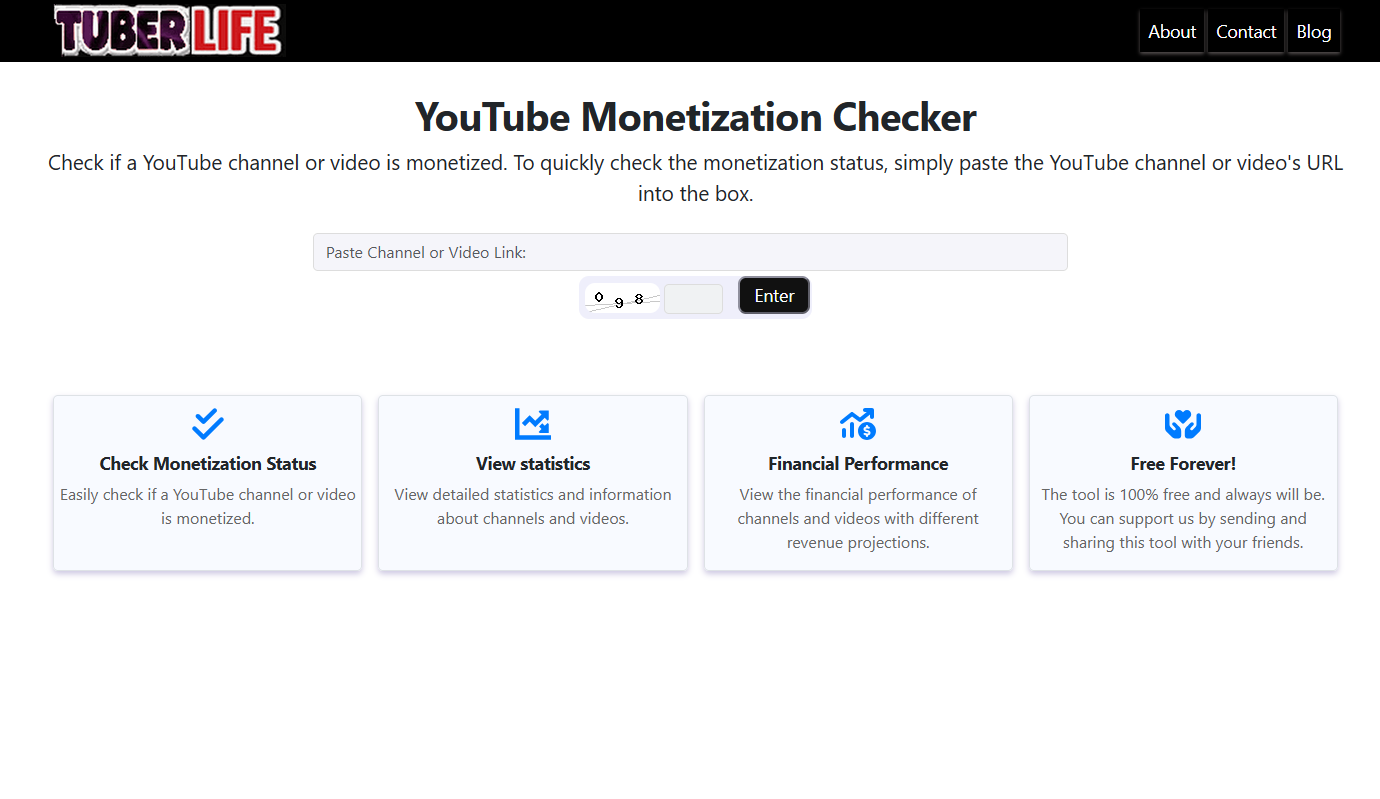Viewport: 1380px width, 799px height.
Task: Click the Financial Performance dollar chart icon
Action: pos(858,424)
